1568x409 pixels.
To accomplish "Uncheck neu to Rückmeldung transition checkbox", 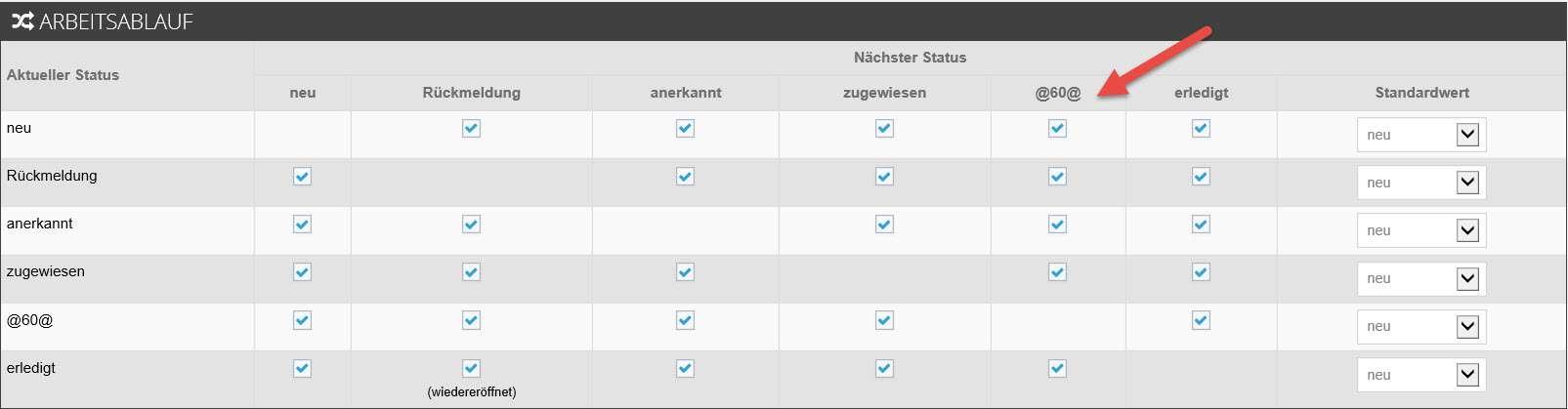I will (471, 128).
